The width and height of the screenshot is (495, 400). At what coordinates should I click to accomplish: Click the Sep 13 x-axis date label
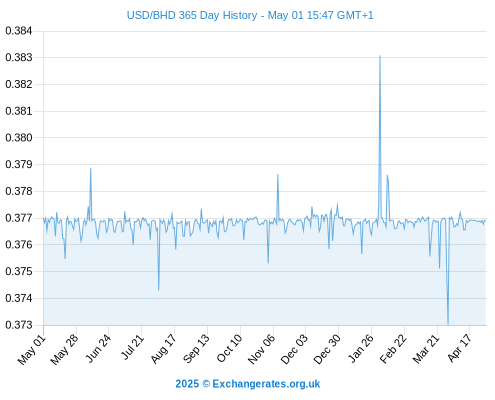[196, 349]
